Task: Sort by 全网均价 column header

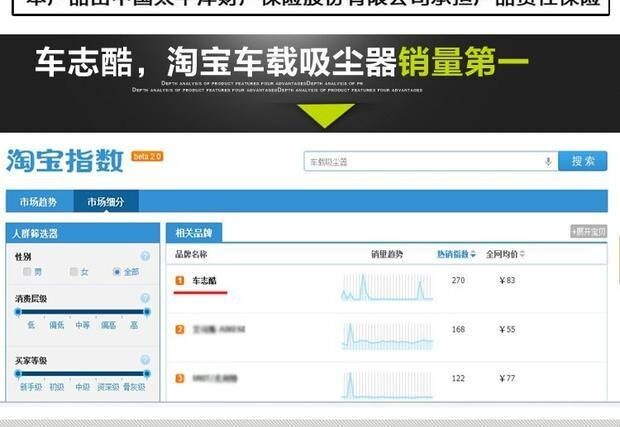Action: 505,254
